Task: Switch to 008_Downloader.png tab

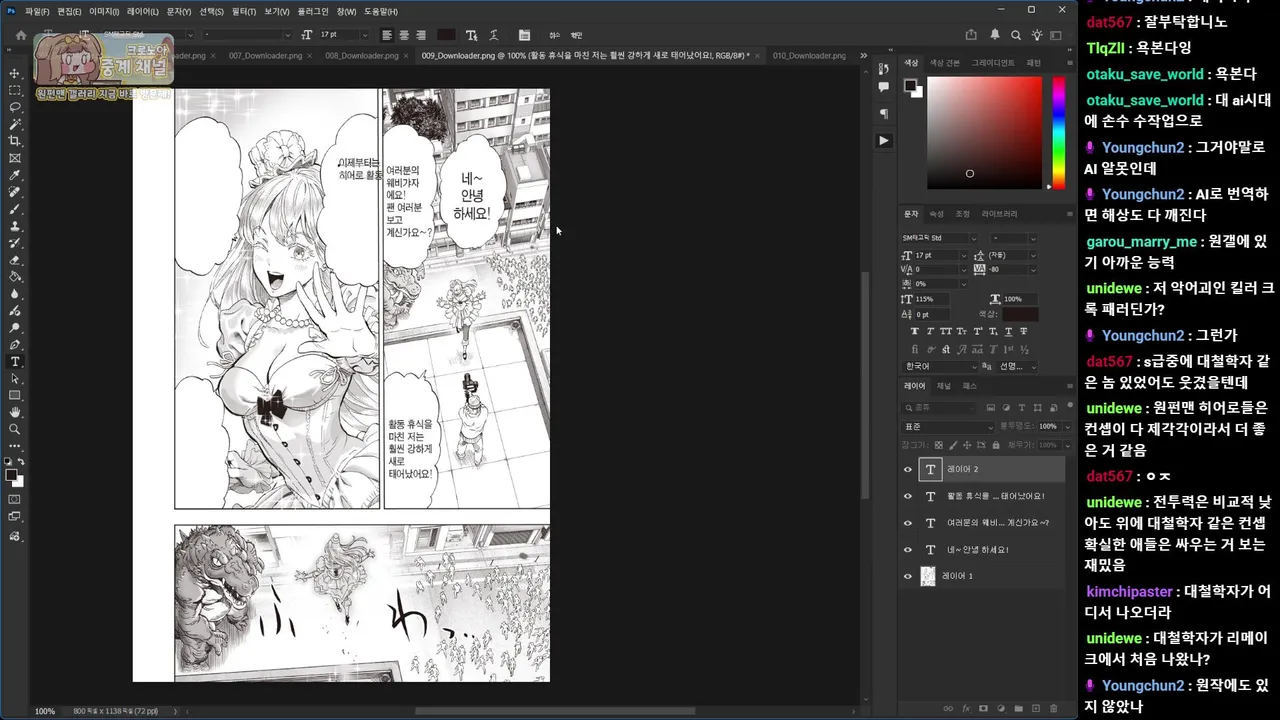Action: pos(361,56)
